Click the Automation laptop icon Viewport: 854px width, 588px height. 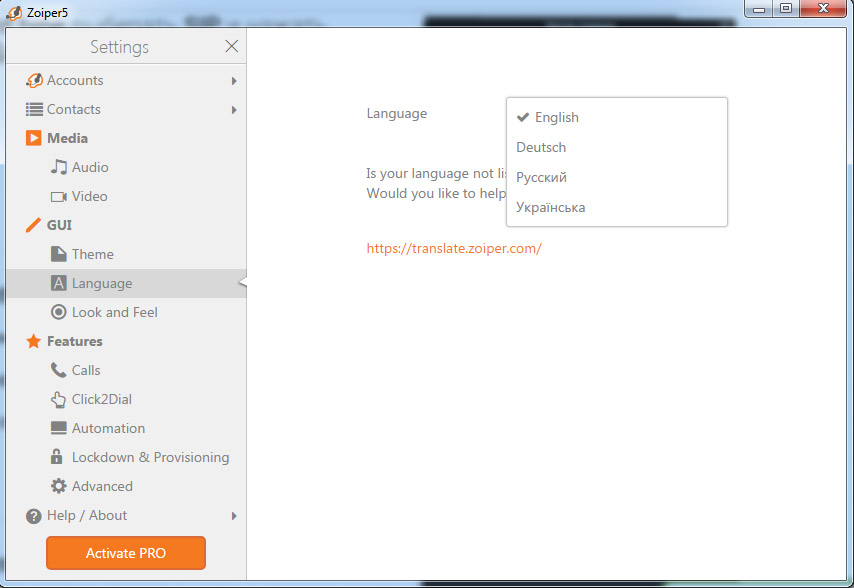tap(58, 428)
